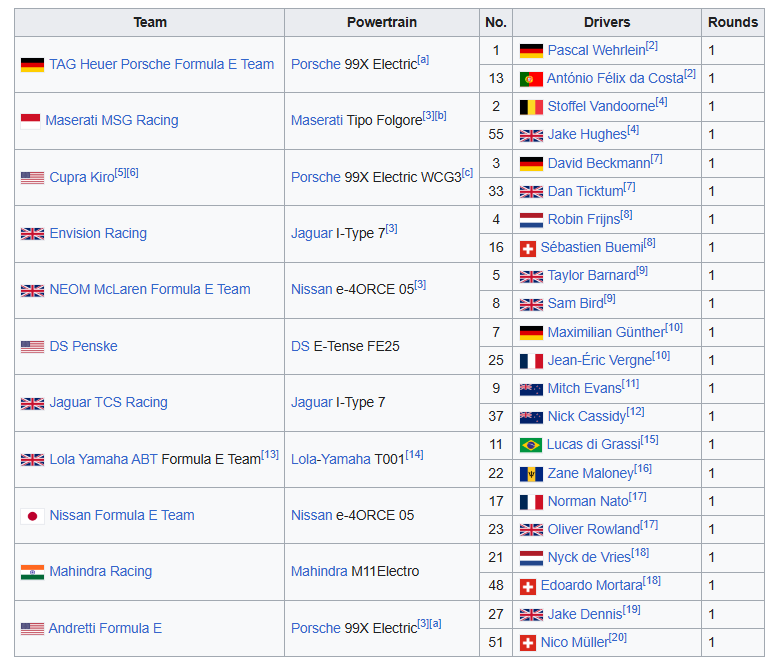Click the Japanese flag beside Nissan Formula E Team
The image size is (776, 666).
click(x=32, y=516)
